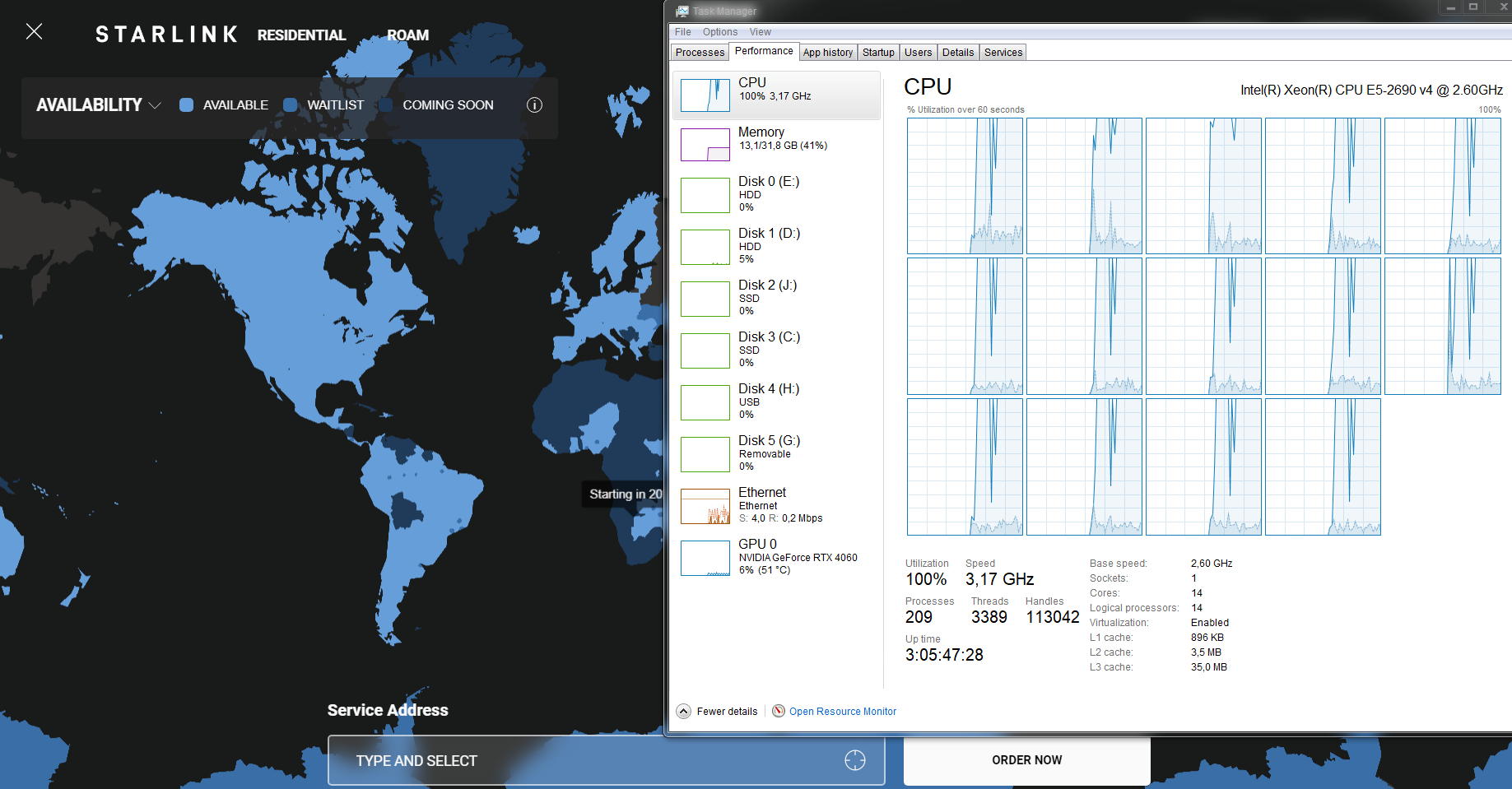
Task: Switch to the Details tab
Action: [x=958, y=52]
